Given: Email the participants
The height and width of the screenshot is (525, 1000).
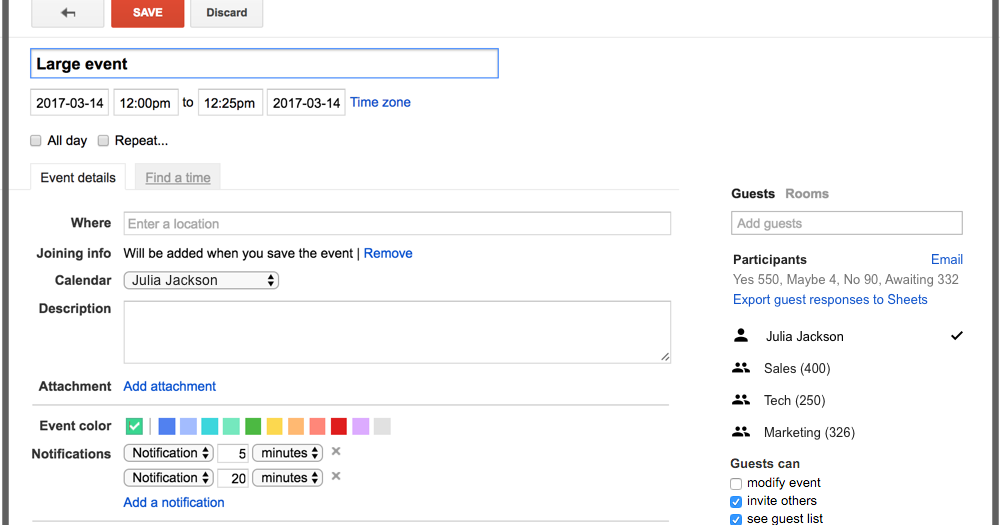Looking at the screenshot, I should point(946,259).
